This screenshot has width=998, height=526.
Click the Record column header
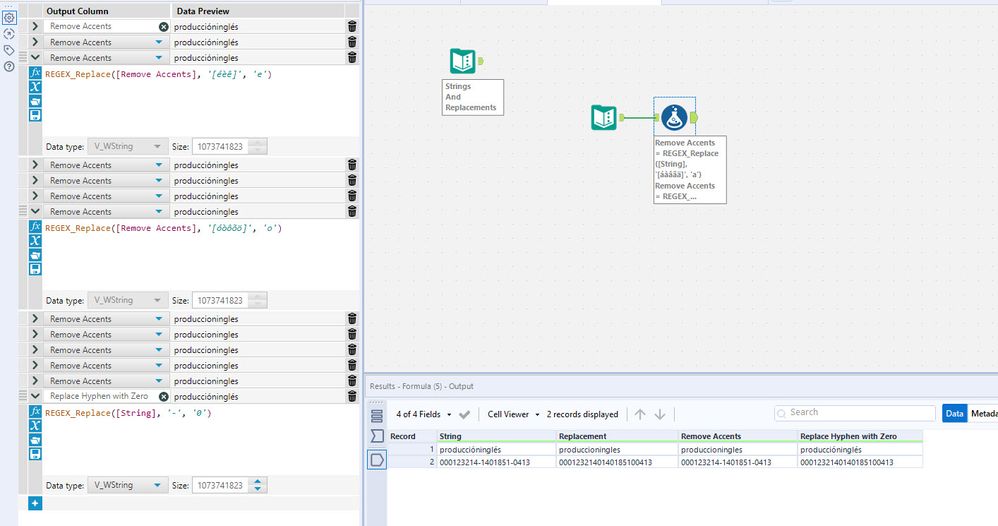412,436
